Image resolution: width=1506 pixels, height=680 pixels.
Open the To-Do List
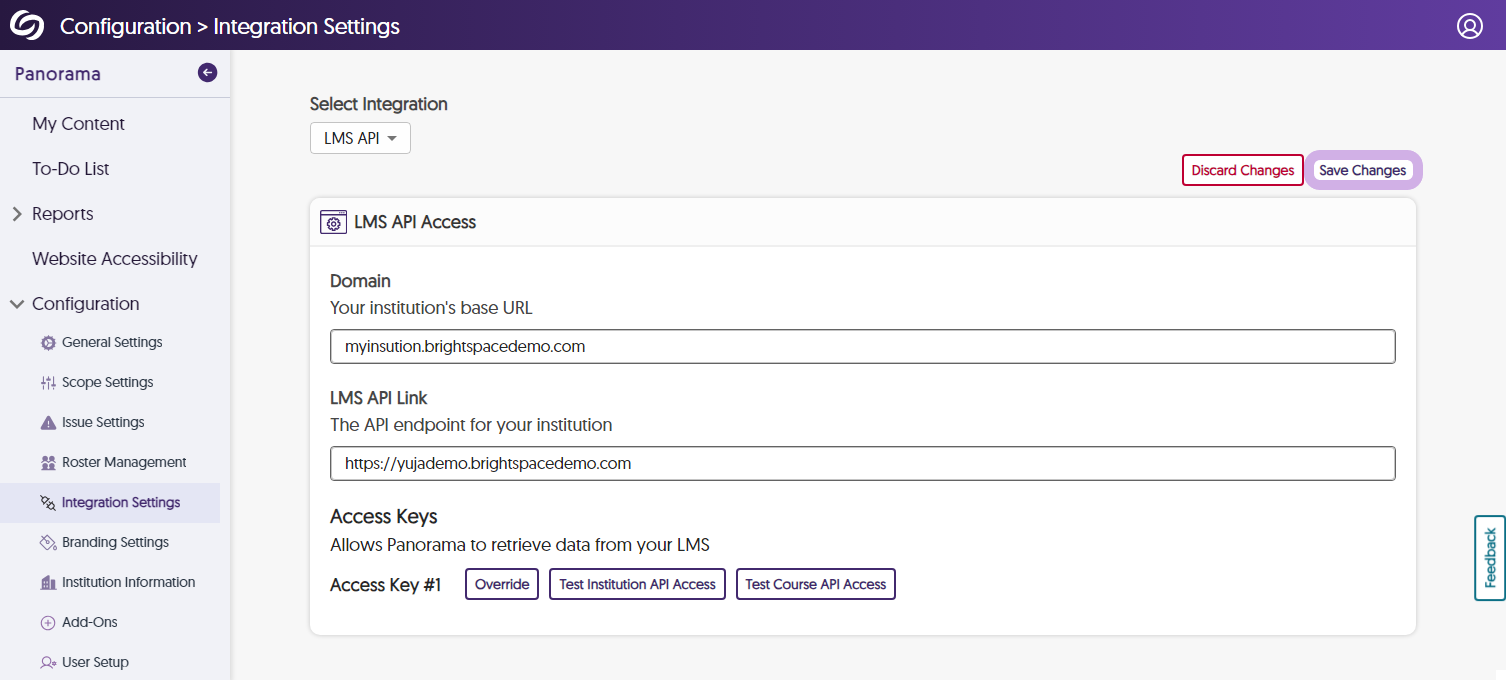click(70, 169)
